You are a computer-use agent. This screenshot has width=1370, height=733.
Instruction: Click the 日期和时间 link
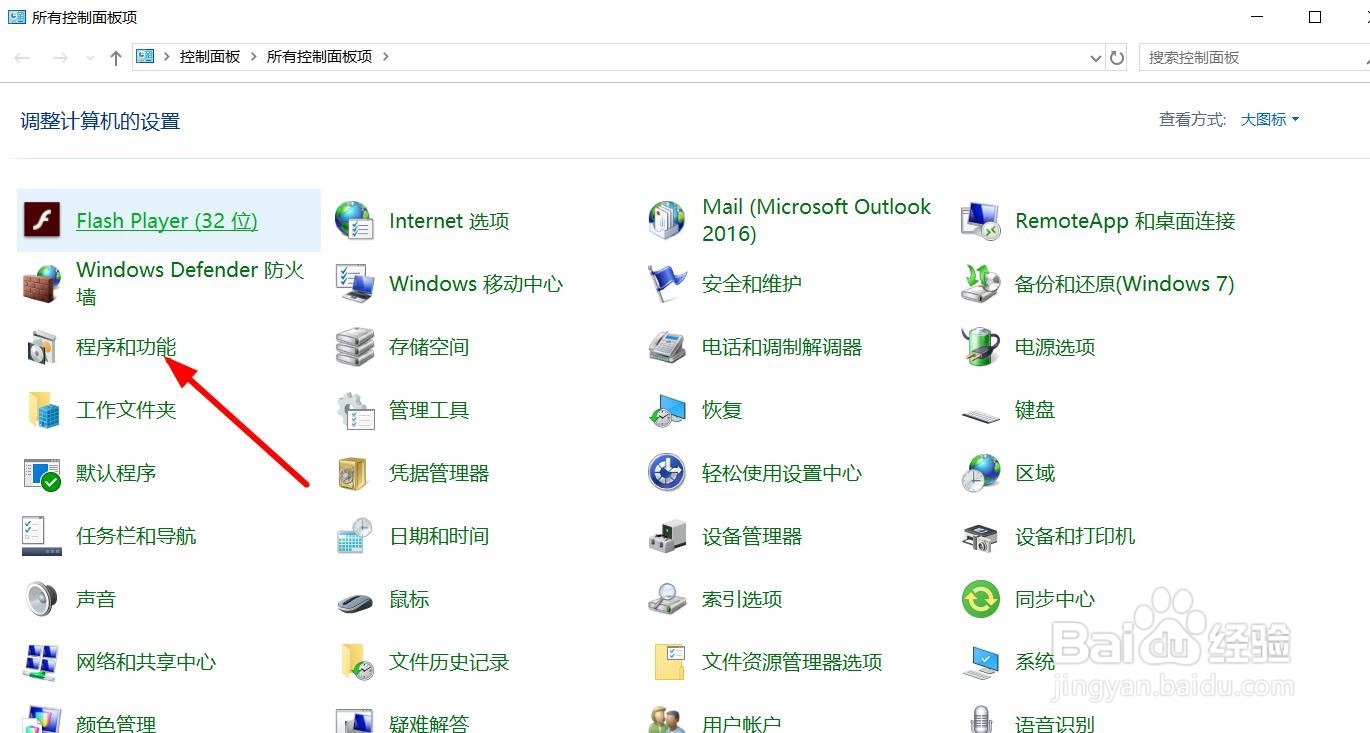(x=439, y=536)
